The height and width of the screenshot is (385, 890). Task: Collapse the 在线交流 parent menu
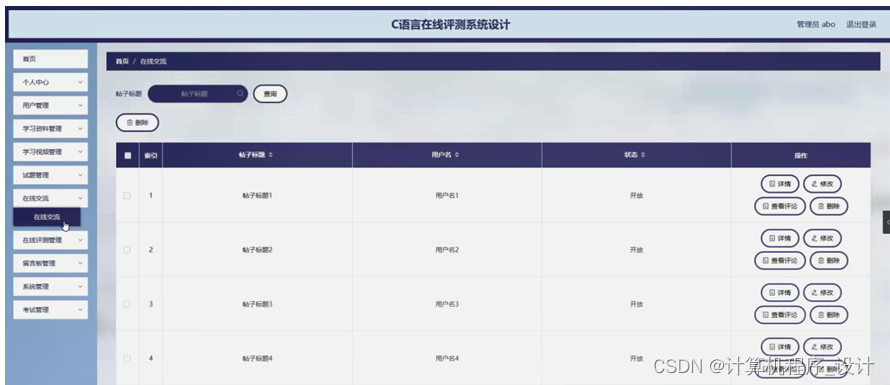pyautogui.click(x=51, y=199)
